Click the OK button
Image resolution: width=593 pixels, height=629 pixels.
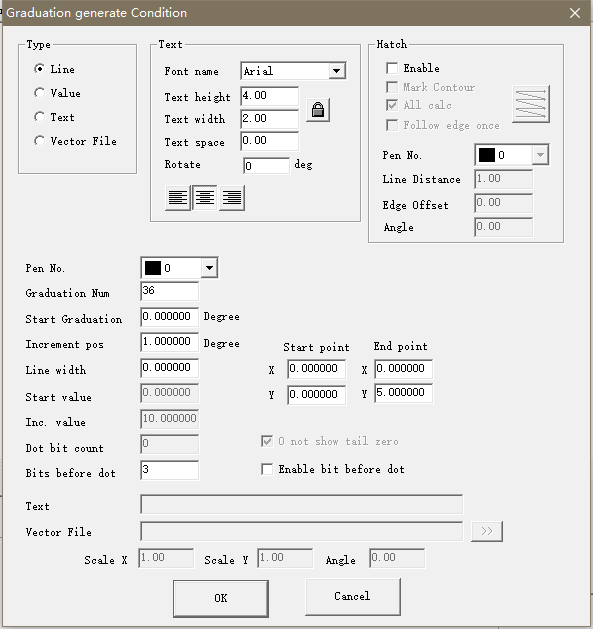[x=221, y=598]
